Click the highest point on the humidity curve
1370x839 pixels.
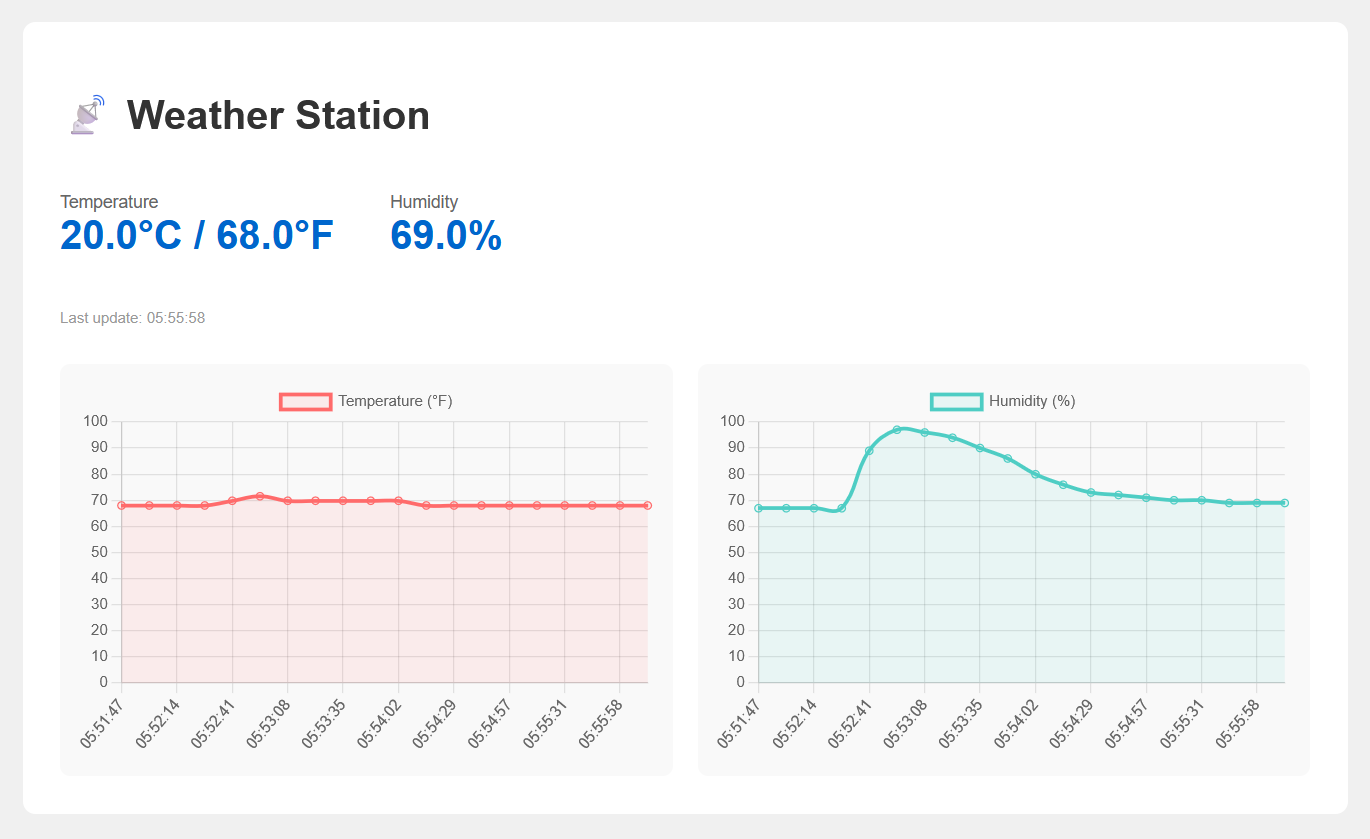tap(897, 429)
